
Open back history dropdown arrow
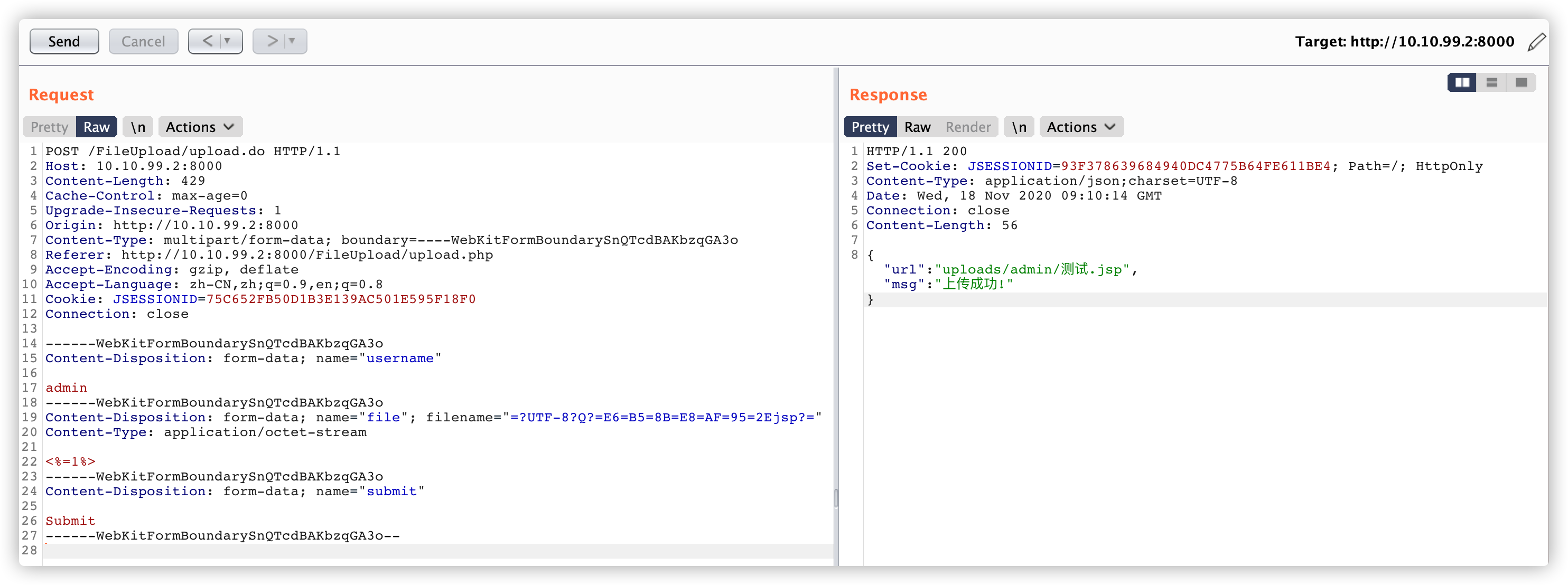(228, 41)
